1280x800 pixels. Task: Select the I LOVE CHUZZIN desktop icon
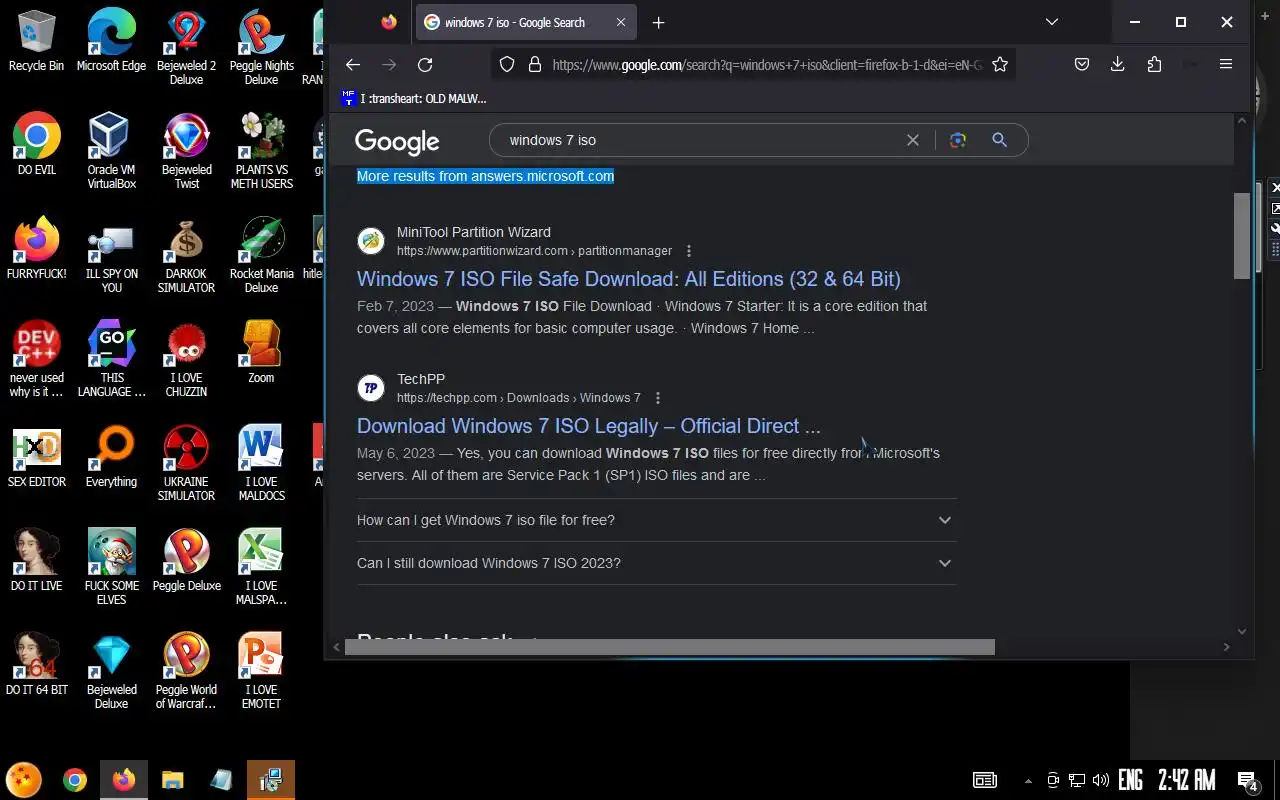tap(186, 359)
